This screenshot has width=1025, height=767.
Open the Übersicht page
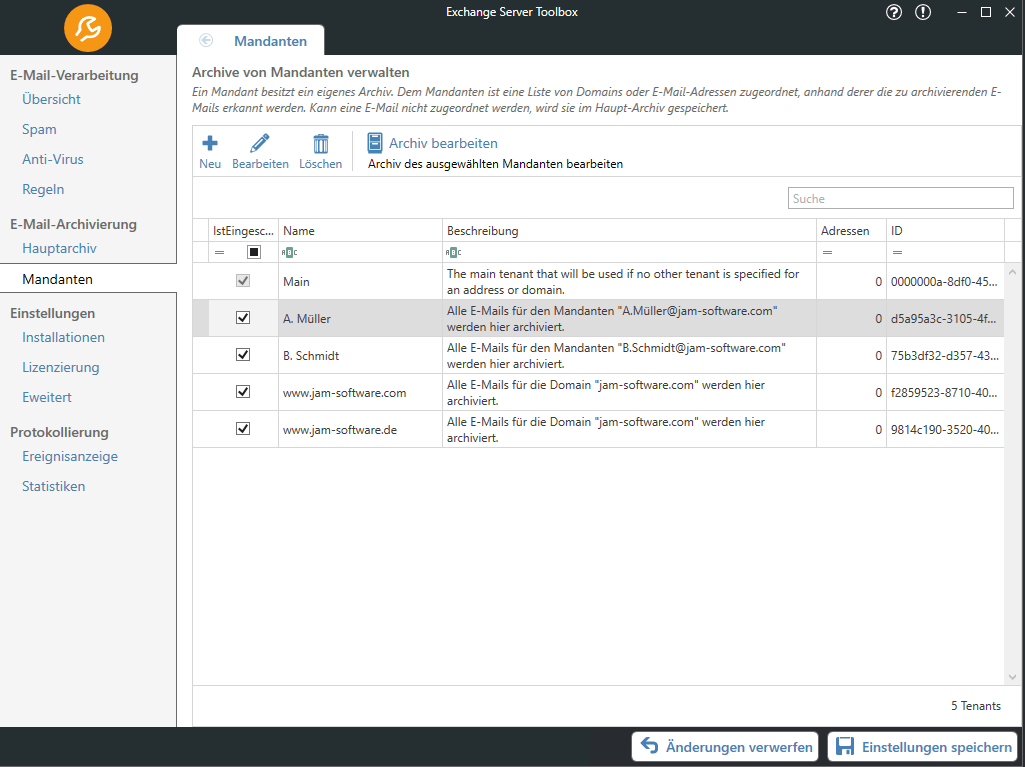pyautogui.click(x=51, y=99)
